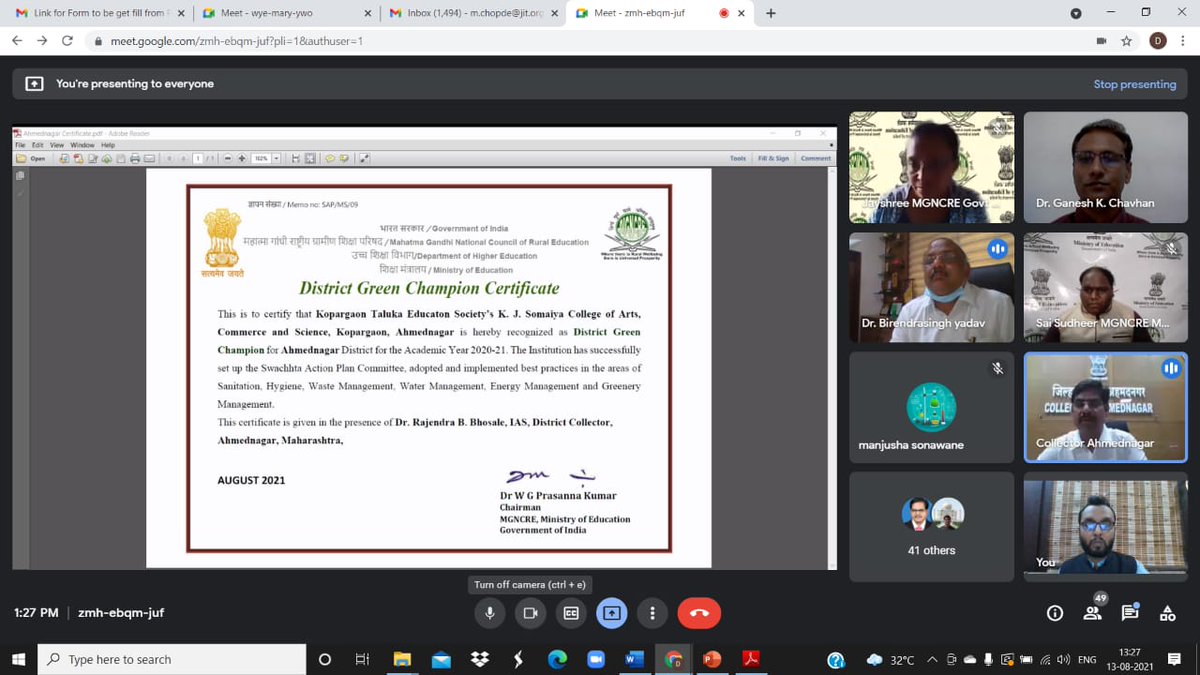Click Stop presenting
Screen dimensions: 1200x675
pyautogui.click(x=1134, y=84)
